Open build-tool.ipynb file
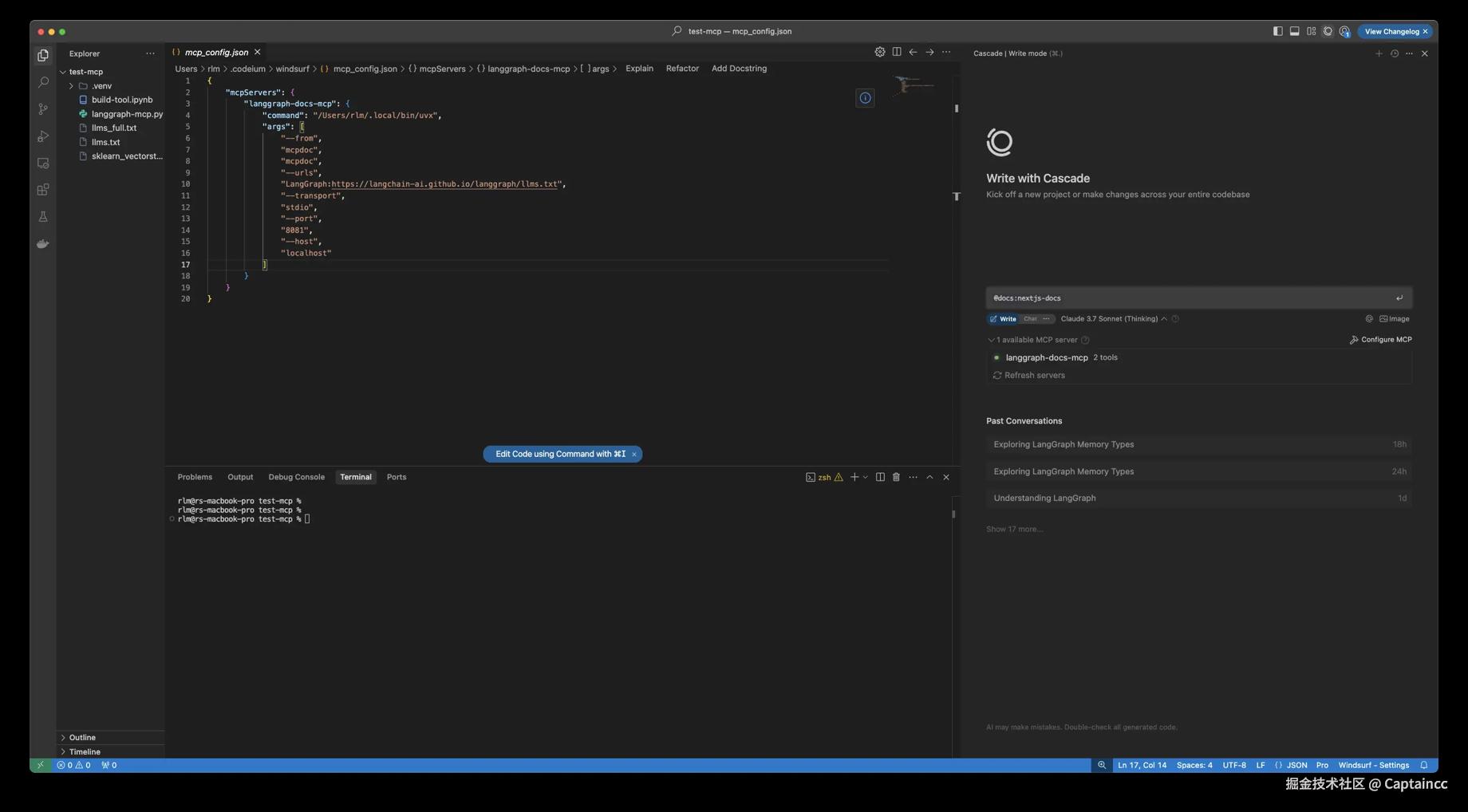This screenshot has width=1468, height=812. point(121,100)
